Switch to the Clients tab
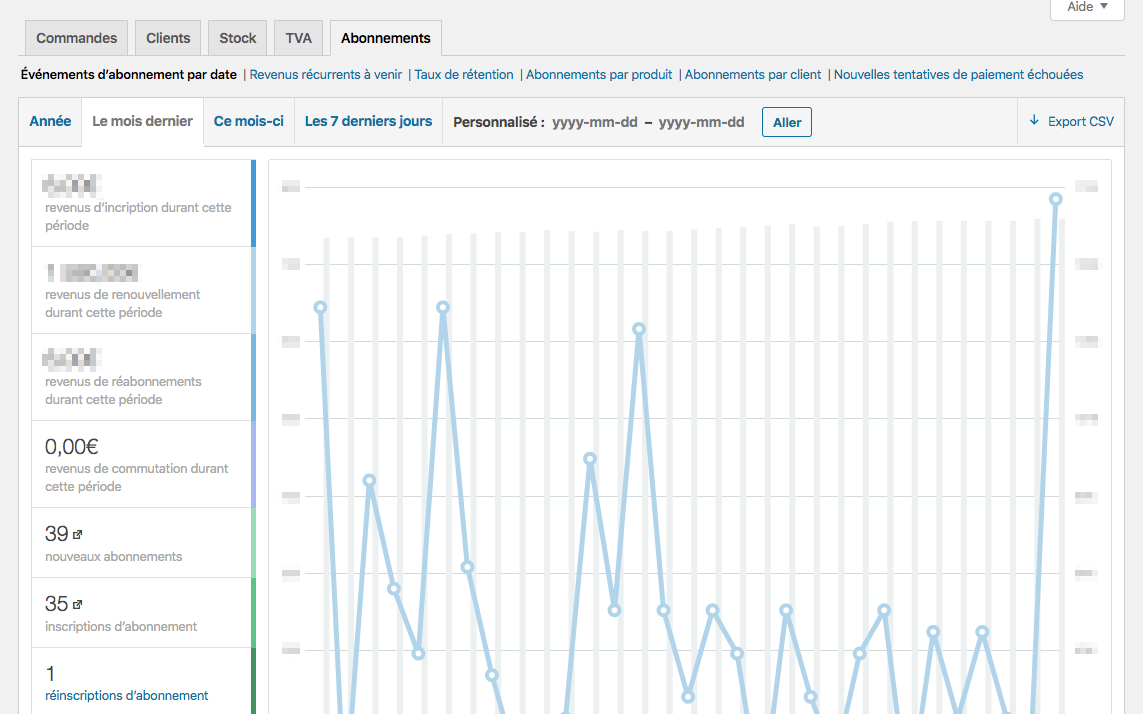Image resolution: width=1143 pixels, height=714 pixels. [x=167, y=37]
